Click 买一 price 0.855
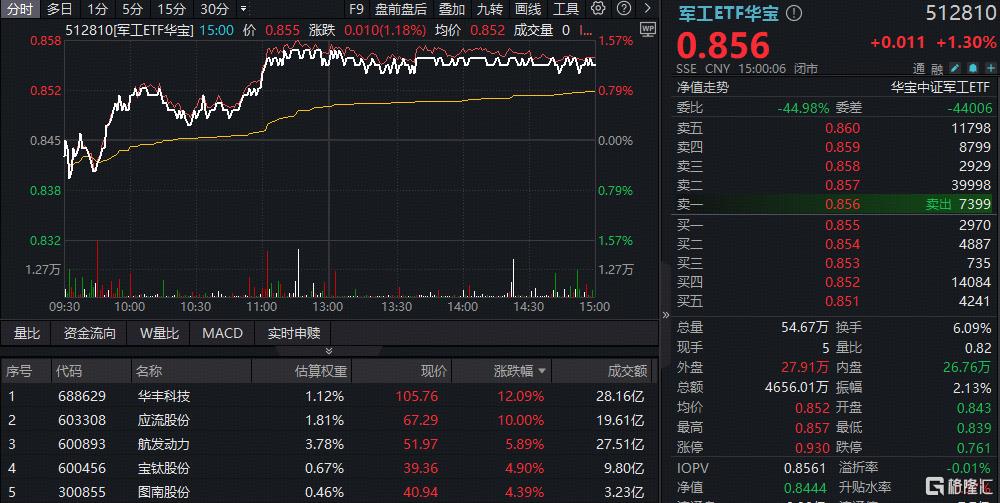Image resolution: width=1000 pixels, height=503 pixels. tap(842, 225)
